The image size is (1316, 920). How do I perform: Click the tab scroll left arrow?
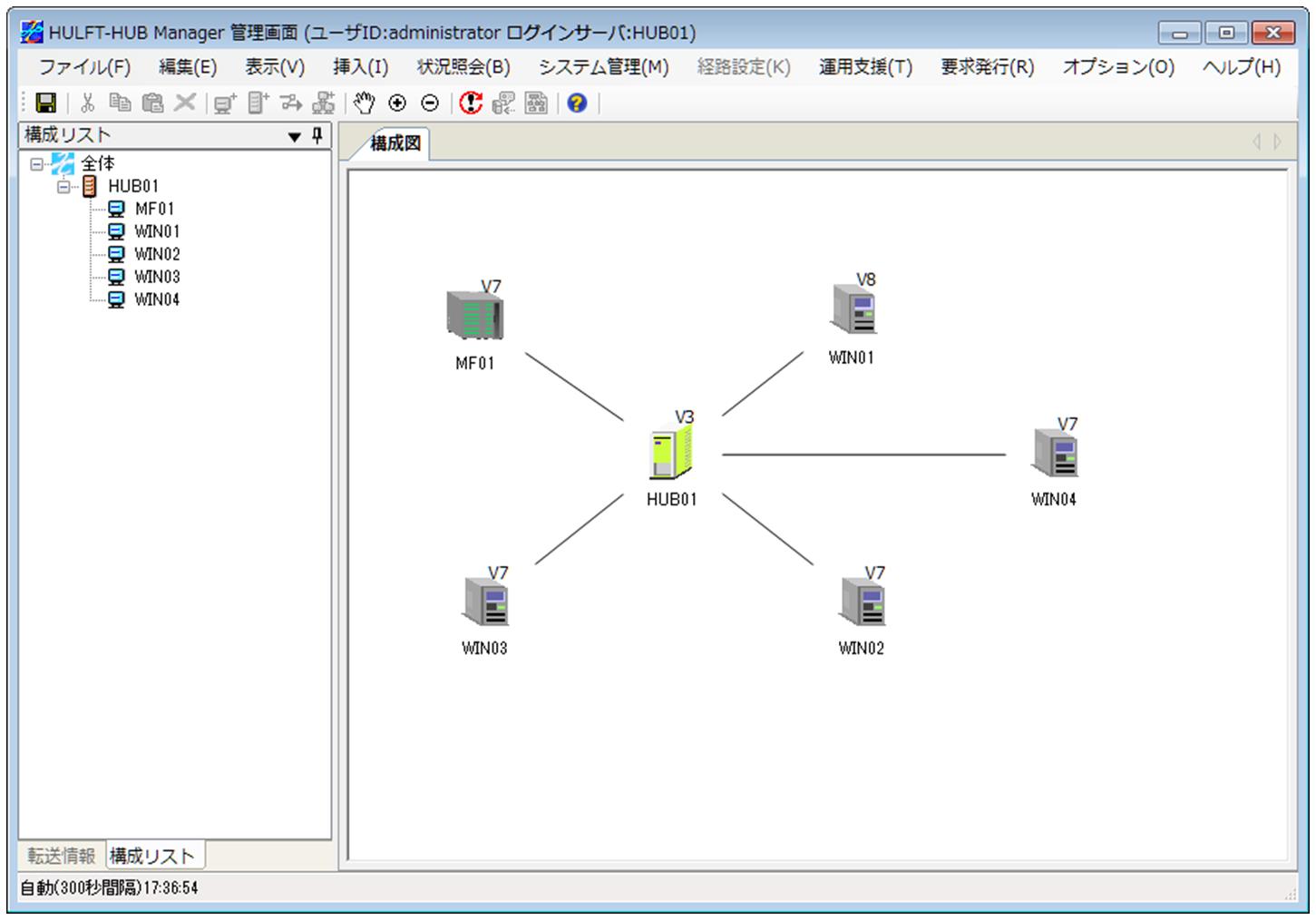[x=1256, y=142]
